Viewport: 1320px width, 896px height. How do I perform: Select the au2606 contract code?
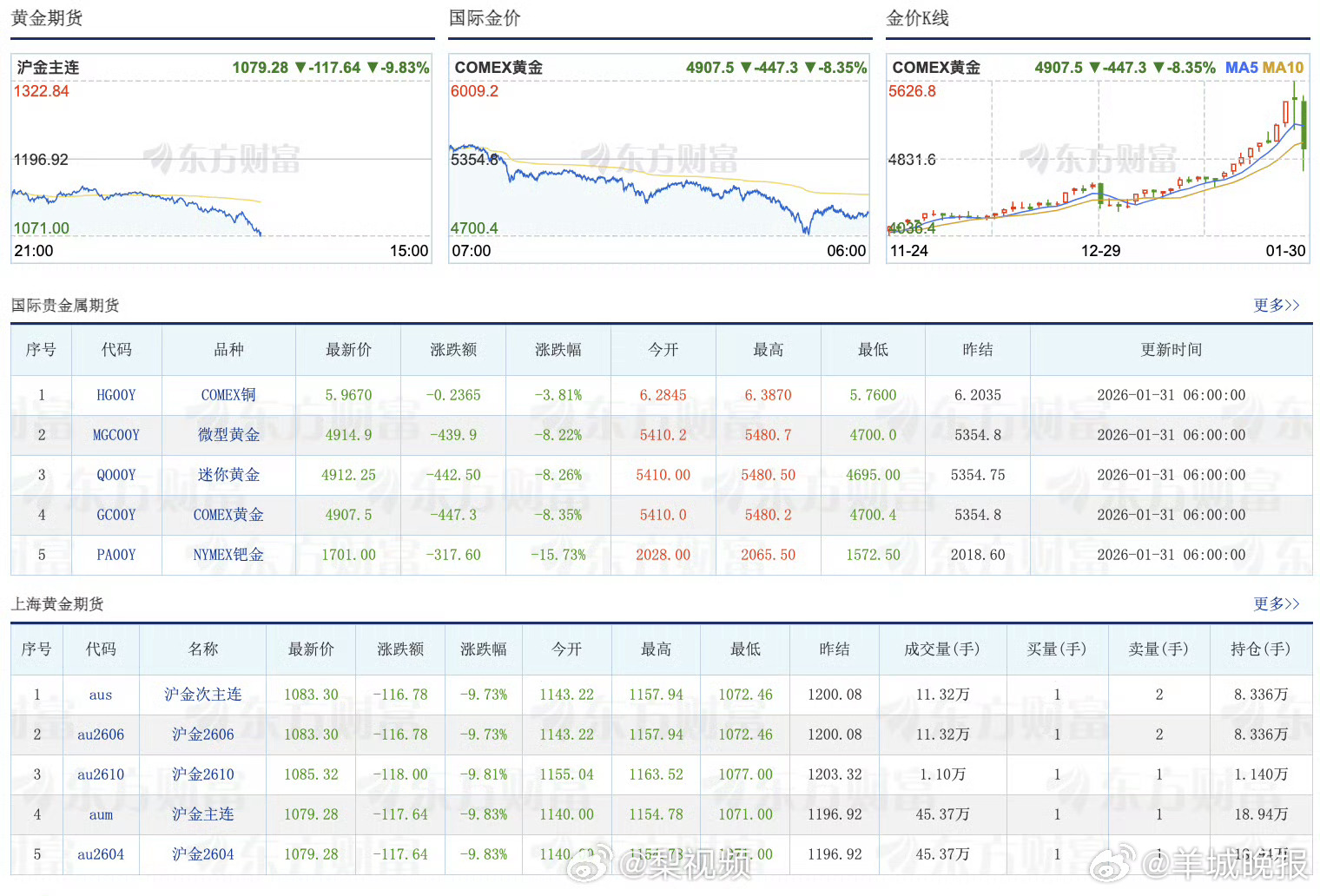(100, 734)
